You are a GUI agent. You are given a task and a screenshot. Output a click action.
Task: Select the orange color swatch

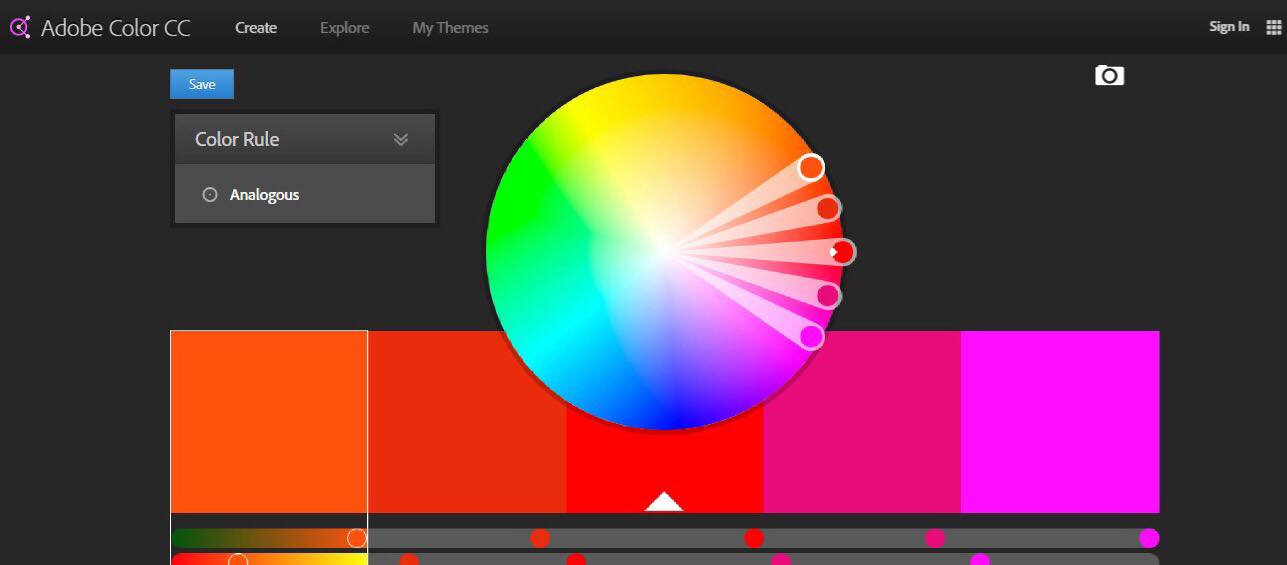point(269,420)
